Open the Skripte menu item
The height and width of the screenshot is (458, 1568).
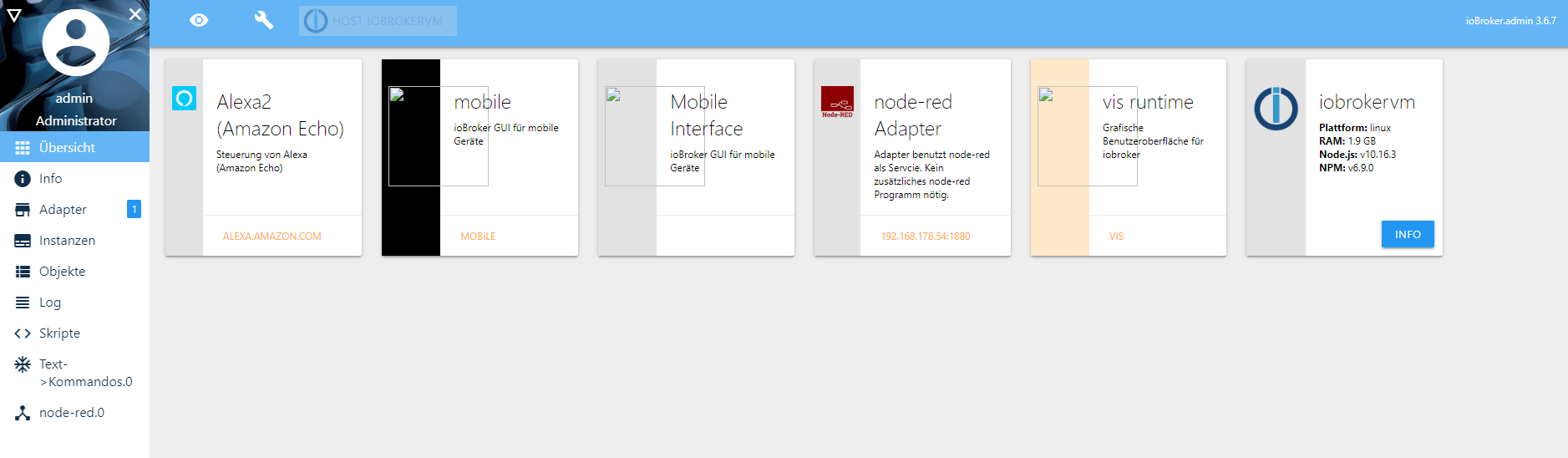point(74,333)
